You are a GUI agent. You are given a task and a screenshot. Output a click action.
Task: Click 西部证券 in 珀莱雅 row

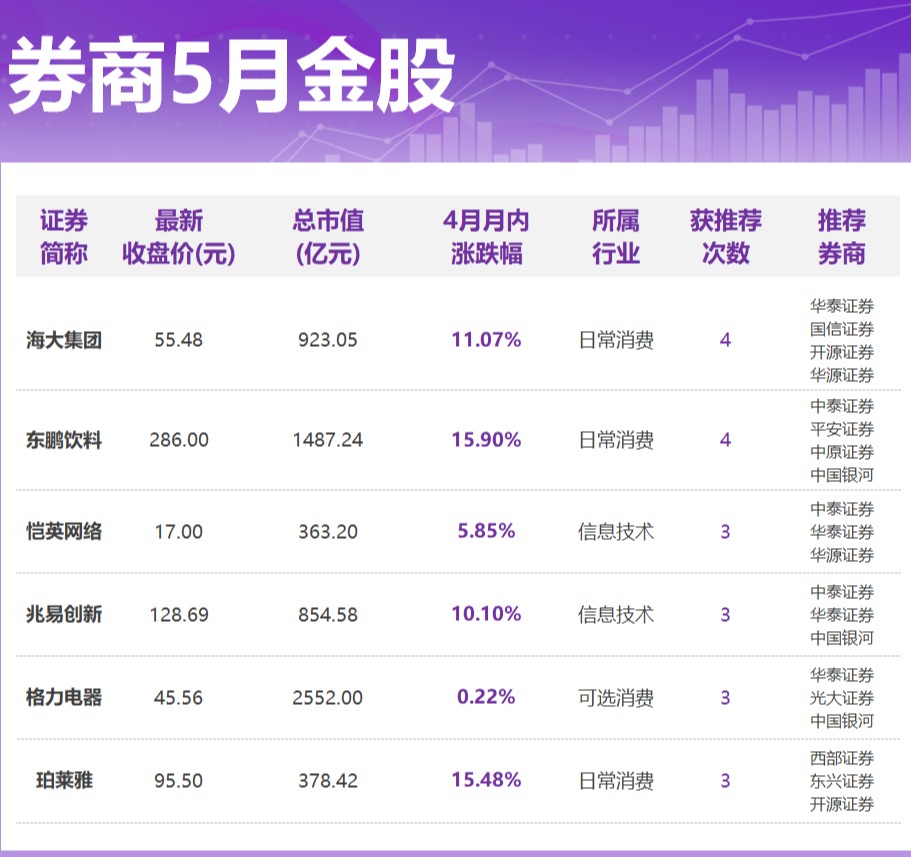[x=842, y=758]
